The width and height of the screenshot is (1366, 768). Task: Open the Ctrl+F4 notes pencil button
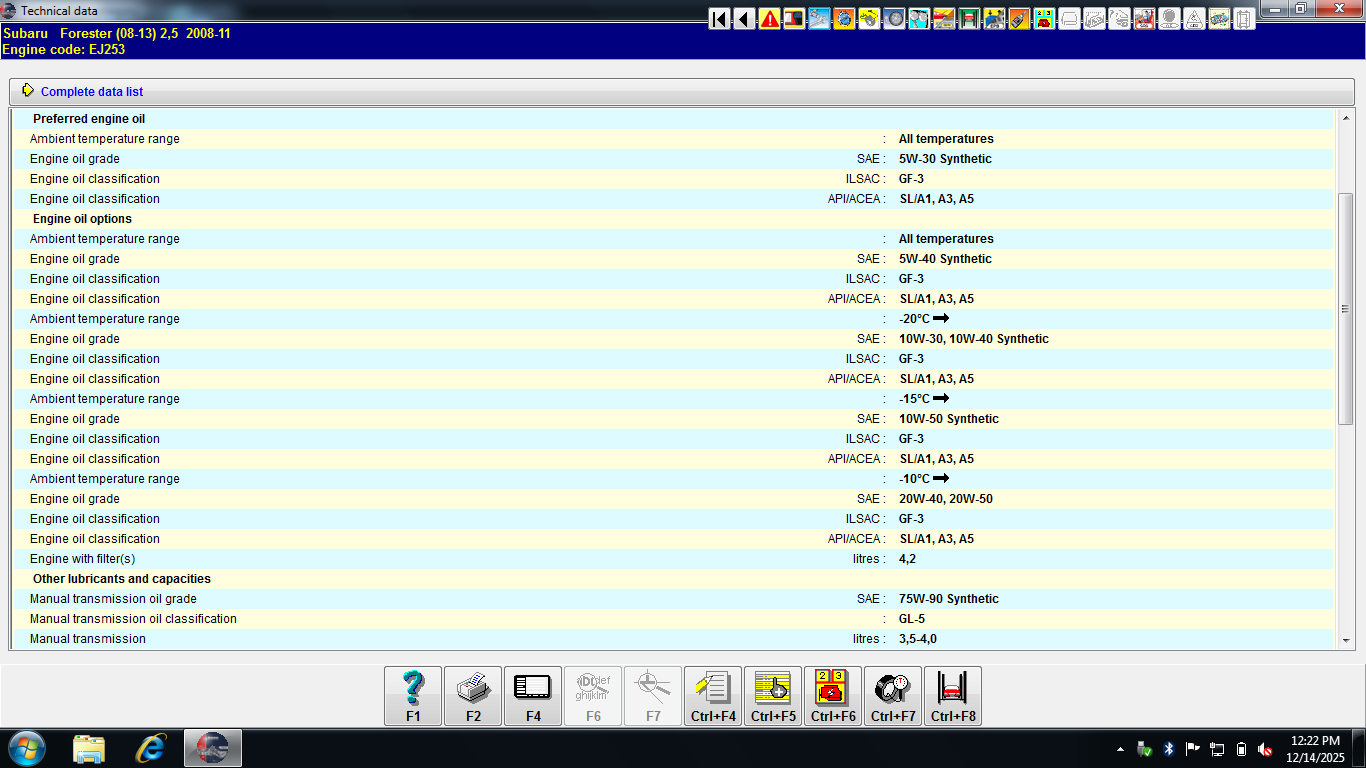pos(713,696)
